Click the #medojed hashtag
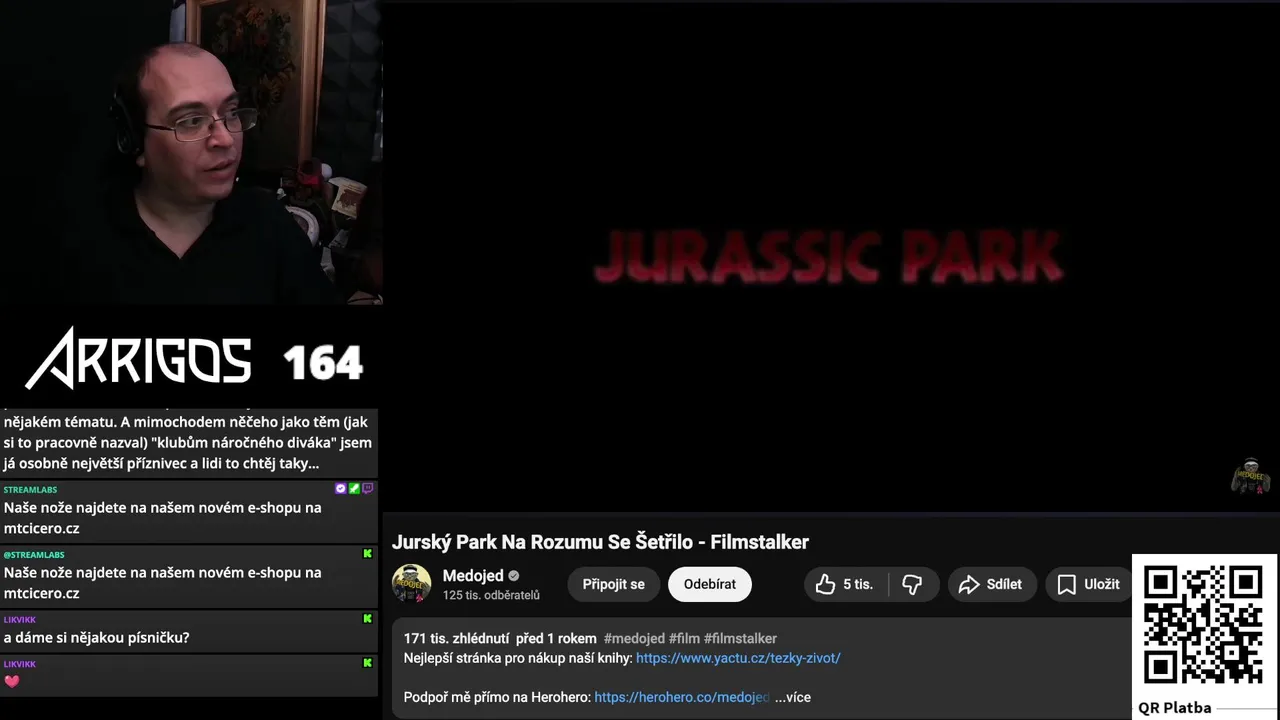This screenshot has height=720, width=1280. (634, 638)
